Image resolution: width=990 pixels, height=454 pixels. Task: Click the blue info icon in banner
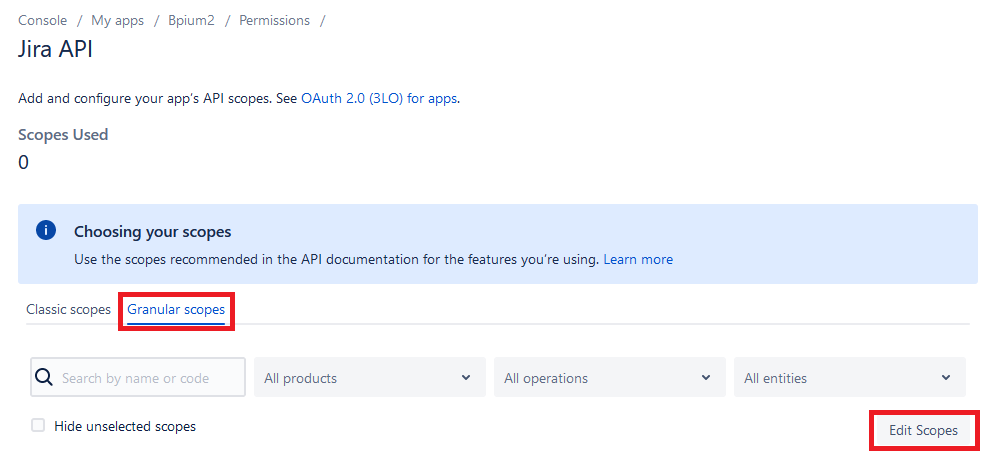pyautogui.click(x=46, y=230)
